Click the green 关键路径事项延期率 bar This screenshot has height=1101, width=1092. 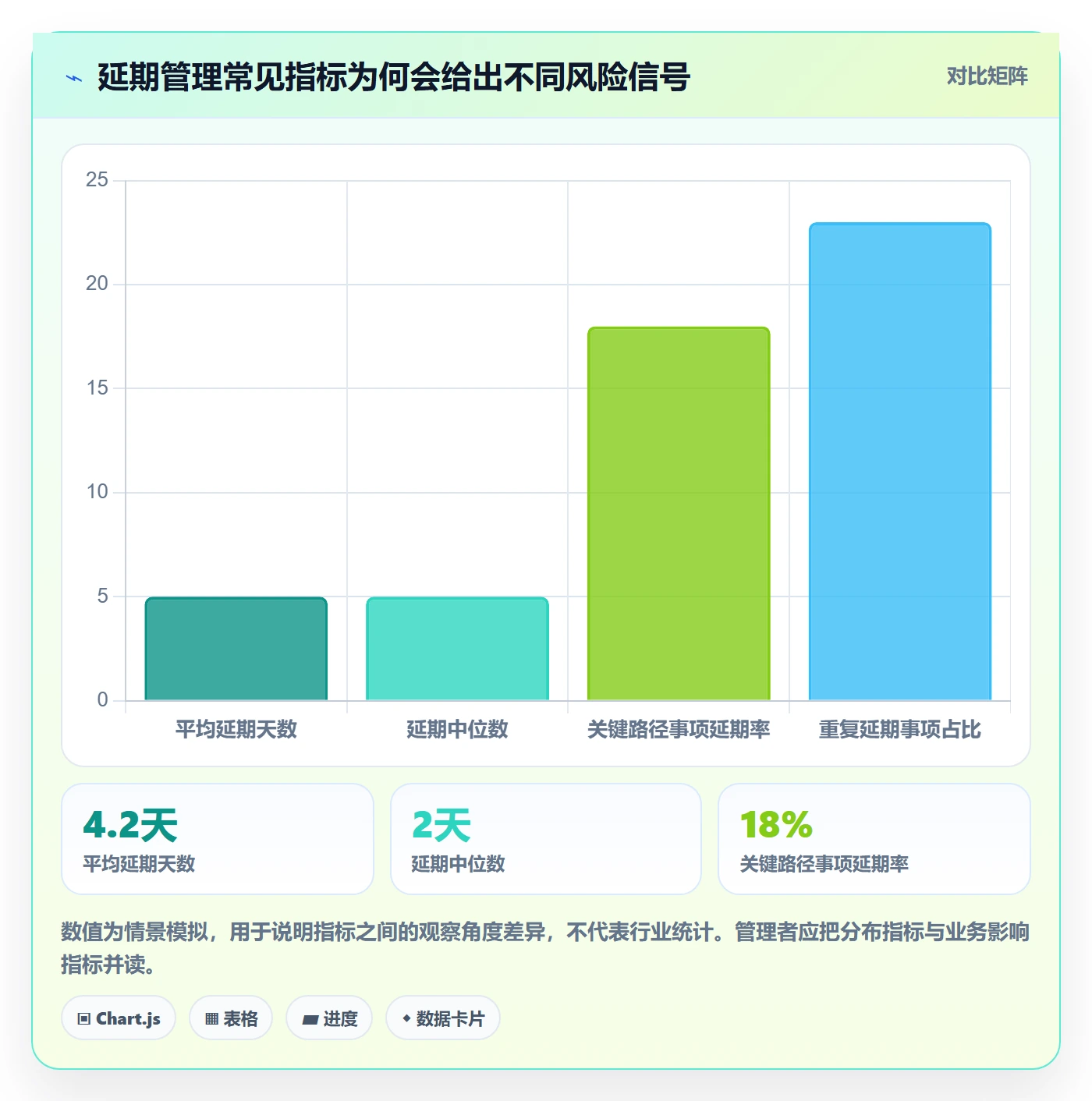pyautogui.click(x=679, y=514)
